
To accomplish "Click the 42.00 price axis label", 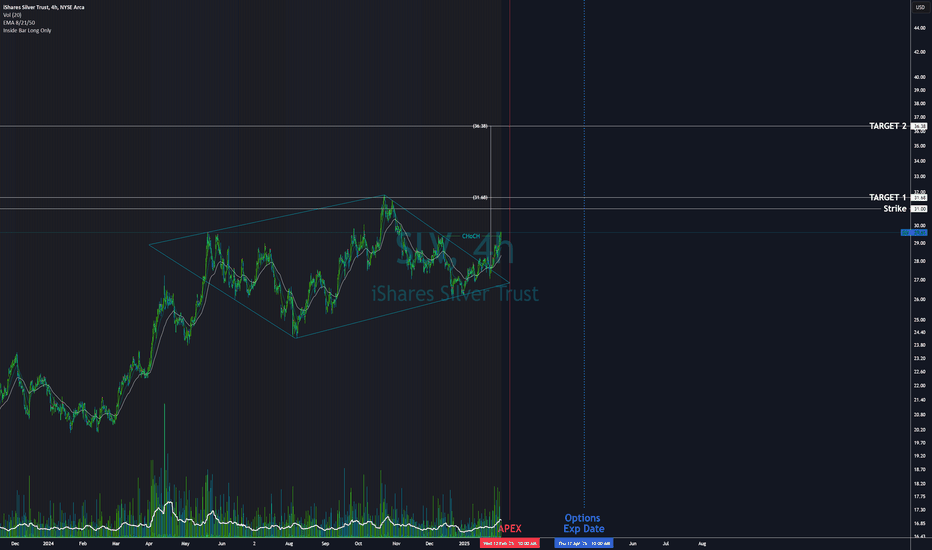I will point(920,52).
